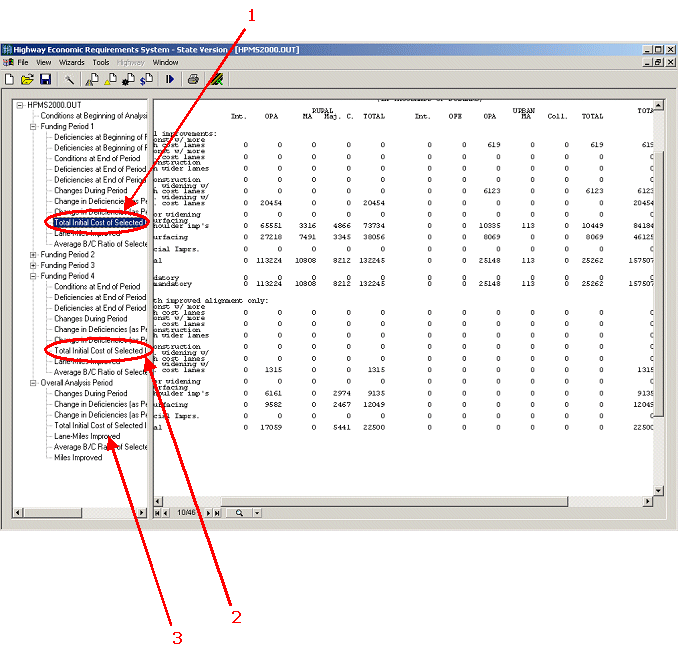Select Funding Period 1 Conditions at End of Period
Image resolution: width=678 pixels, height=651 pixels.
[x=97, y=159]
